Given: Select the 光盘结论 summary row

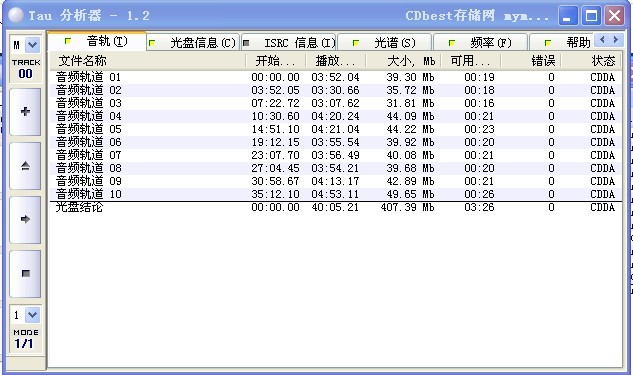Looking at the screenshot, I should point(335,207).
